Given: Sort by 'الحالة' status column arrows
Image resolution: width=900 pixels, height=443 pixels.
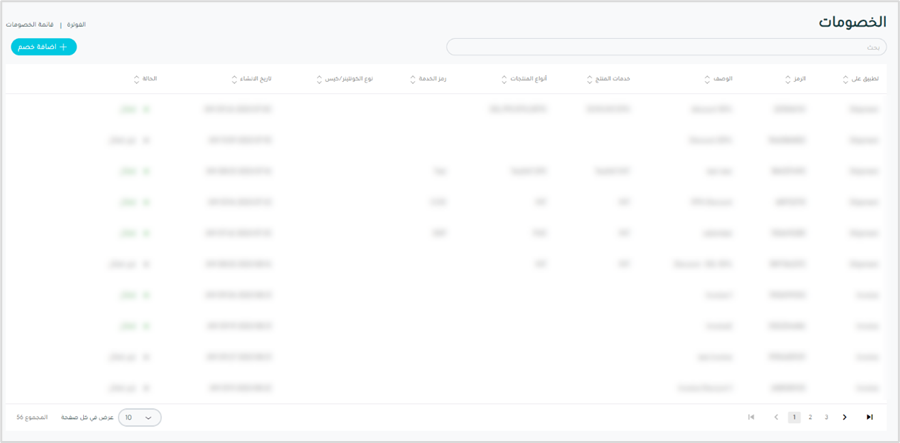Looking at the screenshot, I should click(137, 79).
